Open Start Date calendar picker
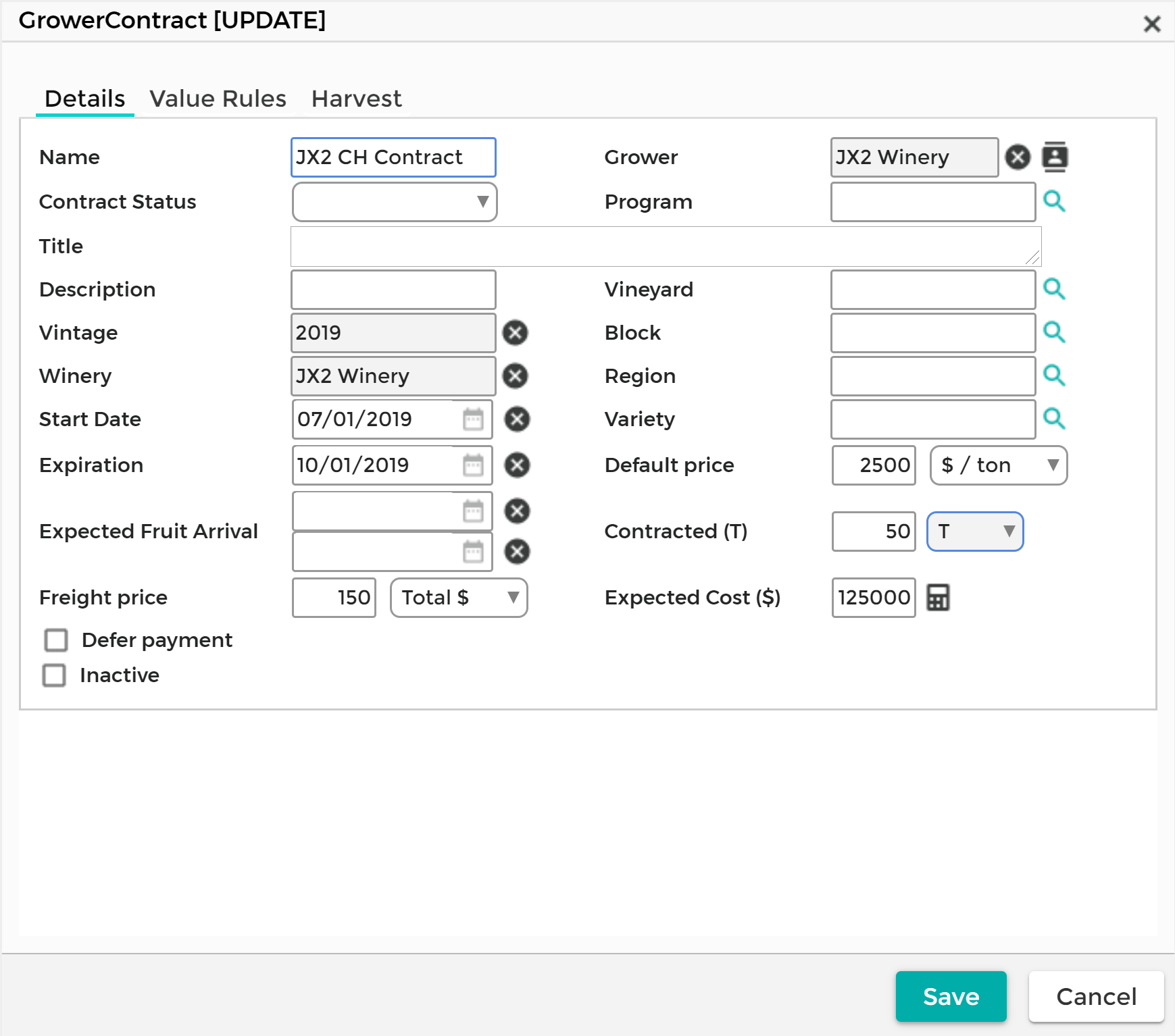This screenshot has height=1036, width=1175. tap(473, 419)
